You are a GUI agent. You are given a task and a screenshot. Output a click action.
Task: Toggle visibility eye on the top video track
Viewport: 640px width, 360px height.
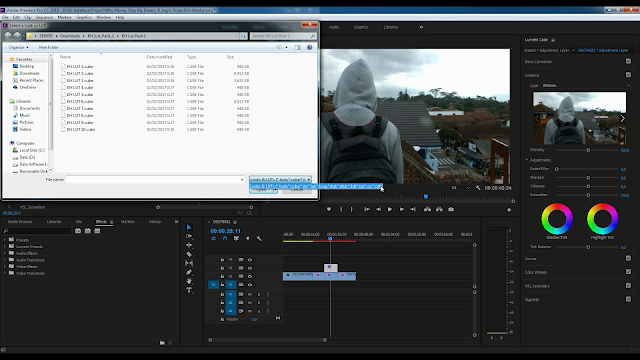tap(250, 260)
